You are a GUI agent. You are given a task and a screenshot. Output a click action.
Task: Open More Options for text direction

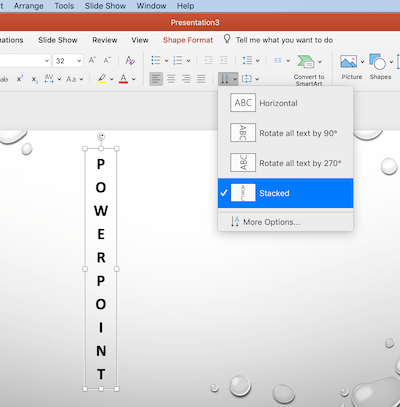click(x=285, y=222)
